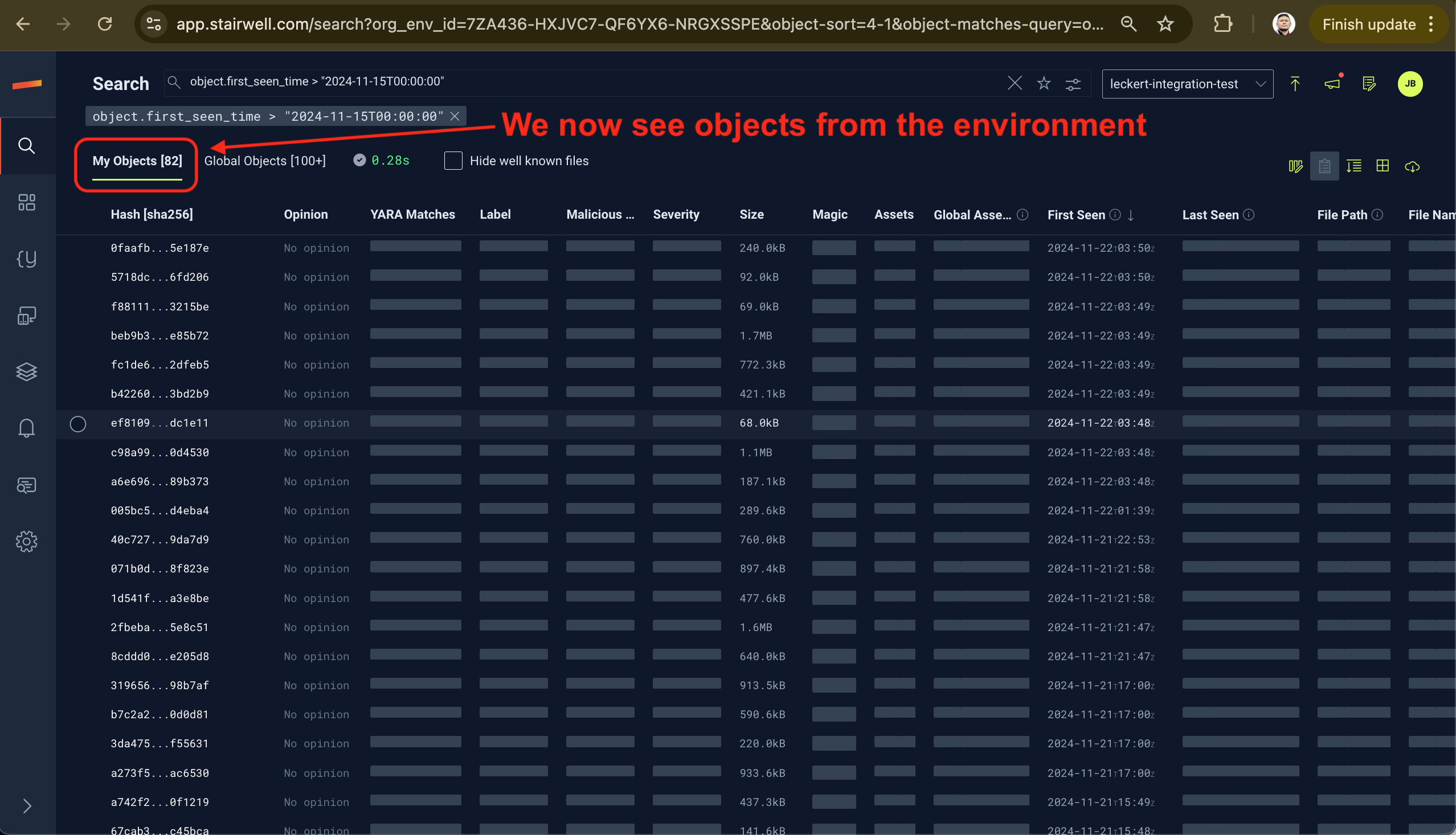1456x835 pixels.
Task: Open settings gear in sidebar
Action: click(26, 541)
